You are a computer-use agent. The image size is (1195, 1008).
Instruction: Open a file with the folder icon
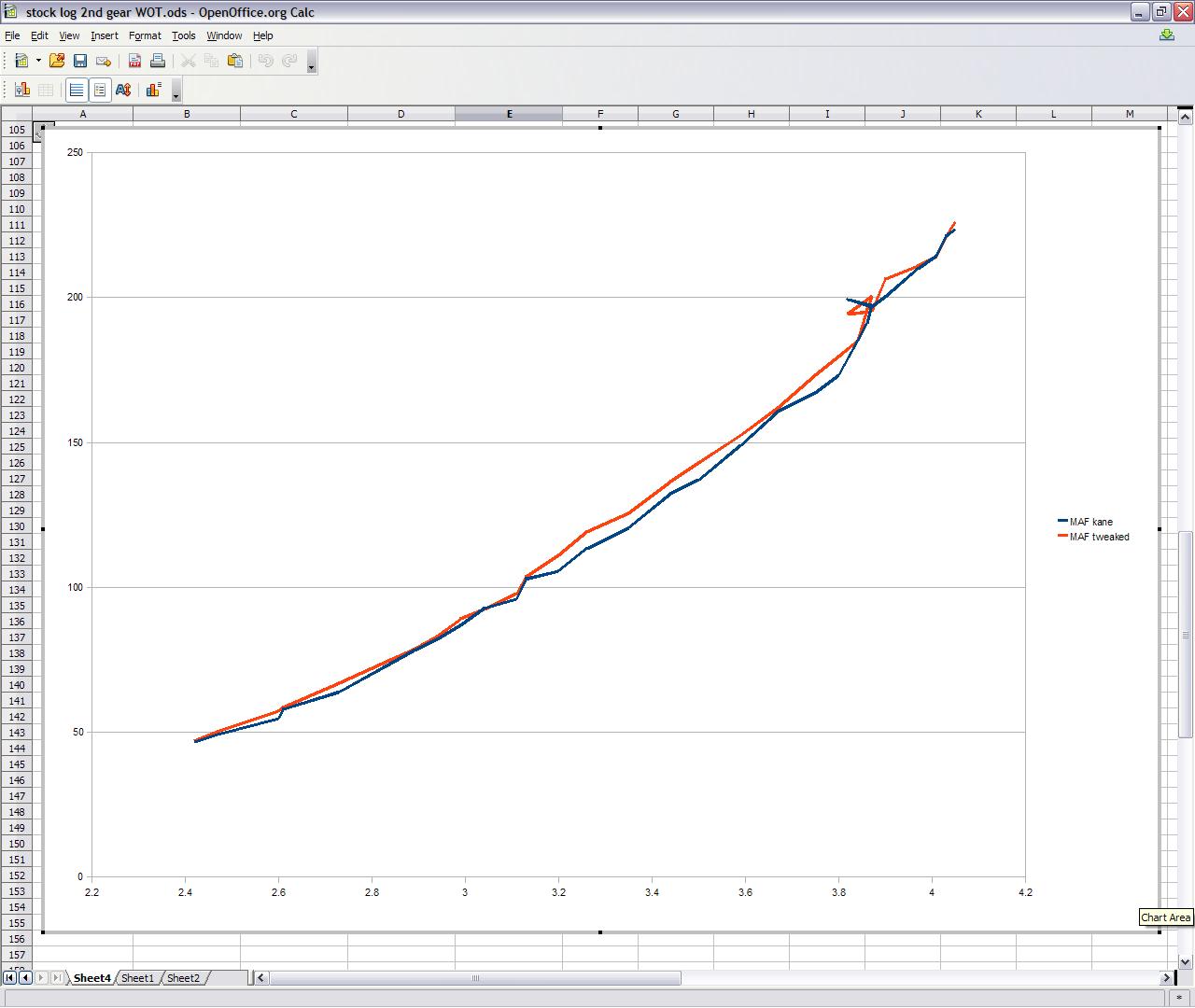[x=57, y=61]
